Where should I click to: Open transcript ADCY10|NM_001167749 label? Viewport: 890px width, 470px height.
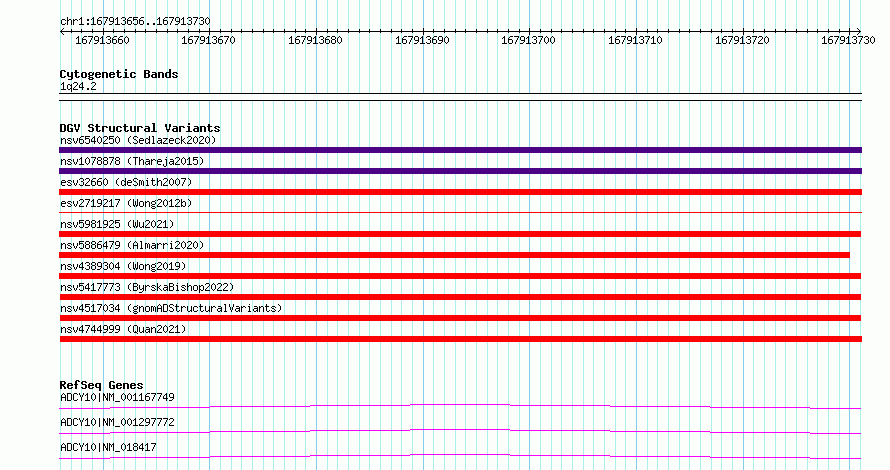[x=117, y=397]
